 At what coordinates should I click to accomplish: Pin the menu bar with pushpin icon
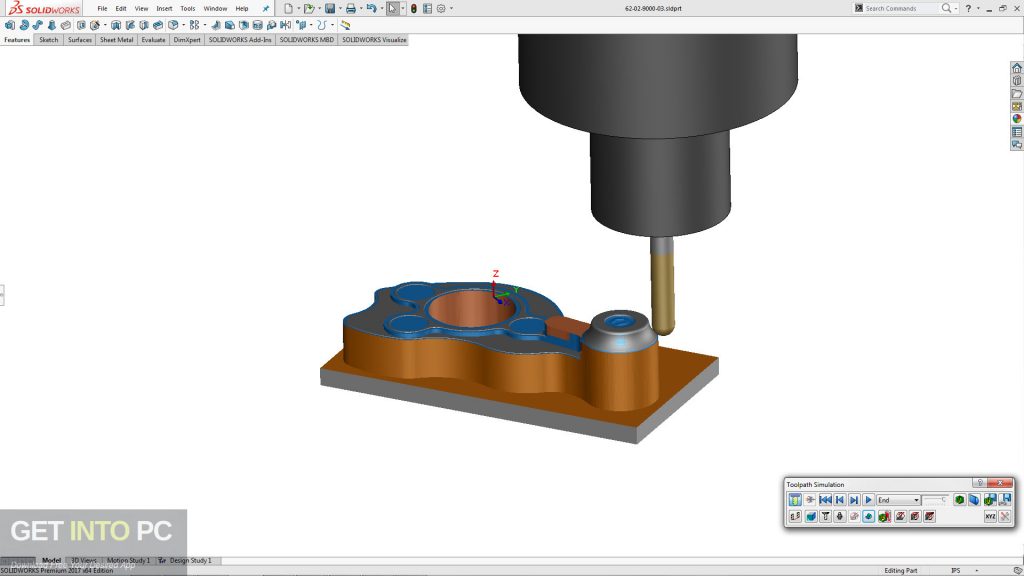pyautogui.click(x=266, y=8)
